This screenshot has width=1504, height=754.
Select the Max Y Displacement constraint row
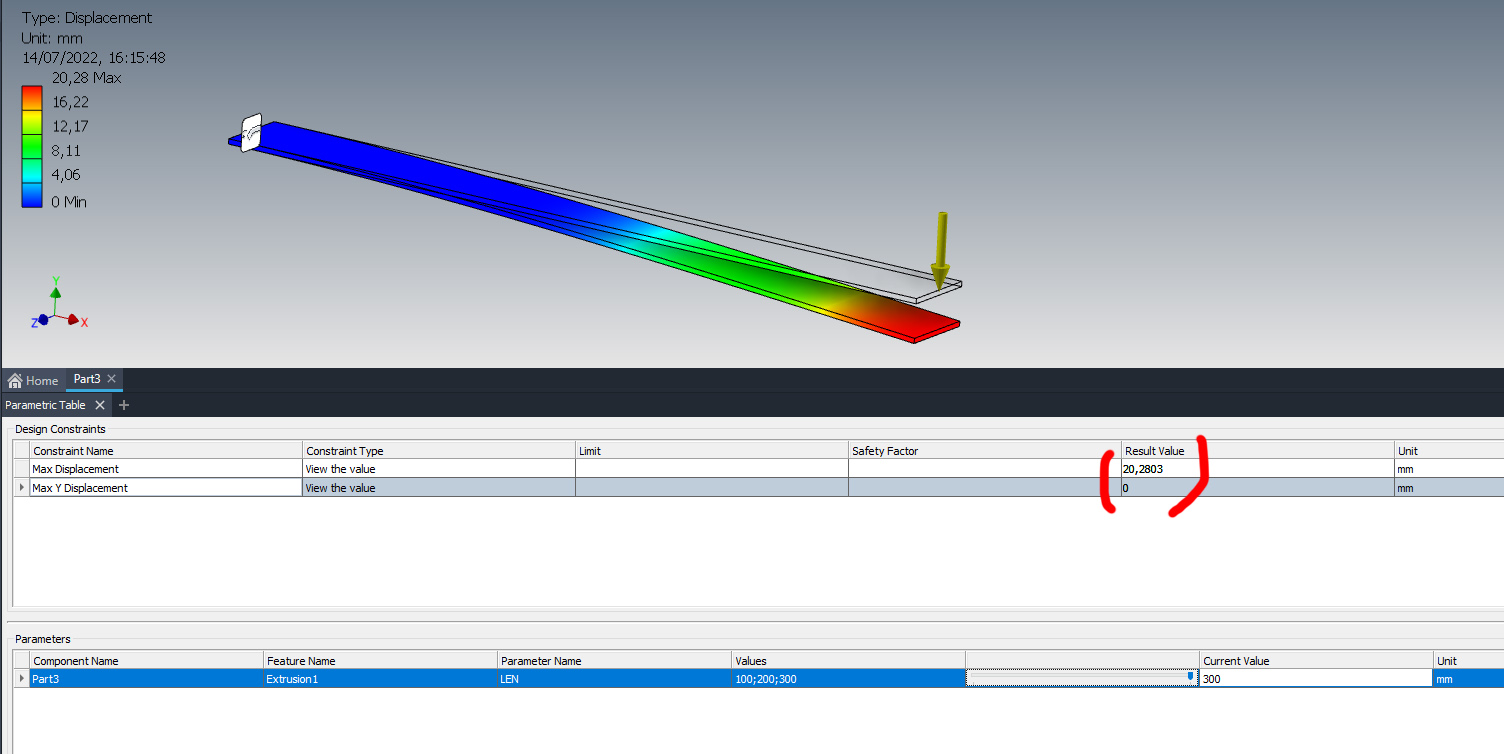pyautogui.click(x=165, y=488)
